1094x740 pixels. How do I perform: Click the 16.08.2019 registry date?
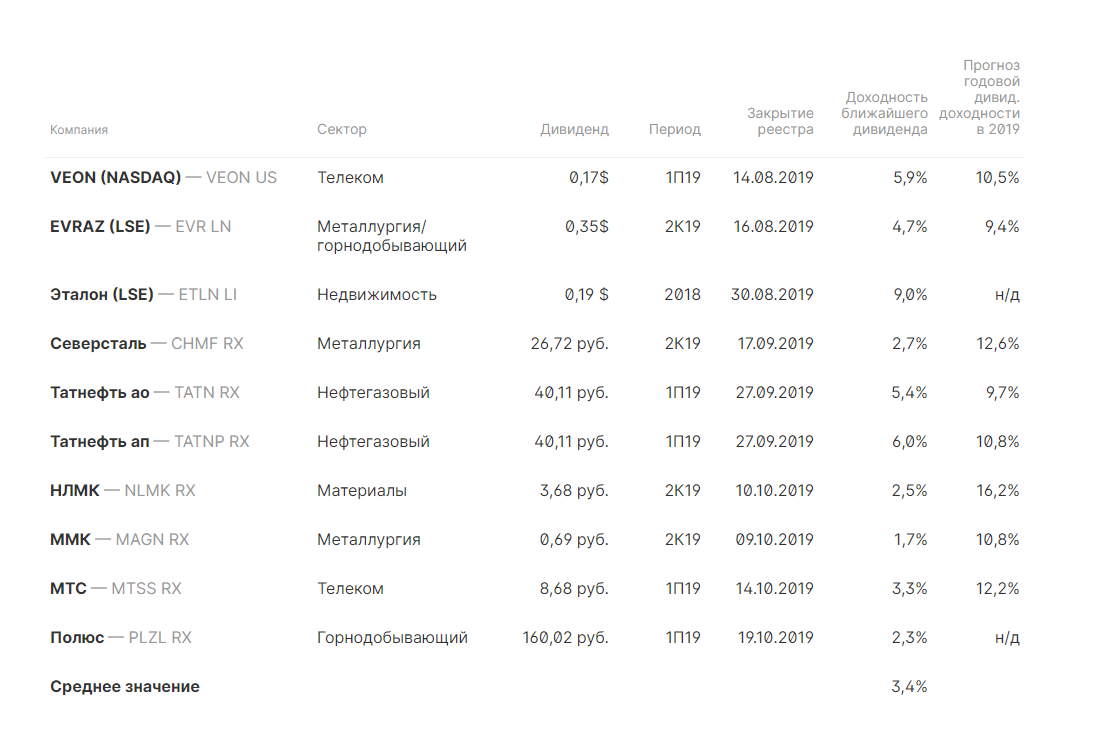[773, 226]
